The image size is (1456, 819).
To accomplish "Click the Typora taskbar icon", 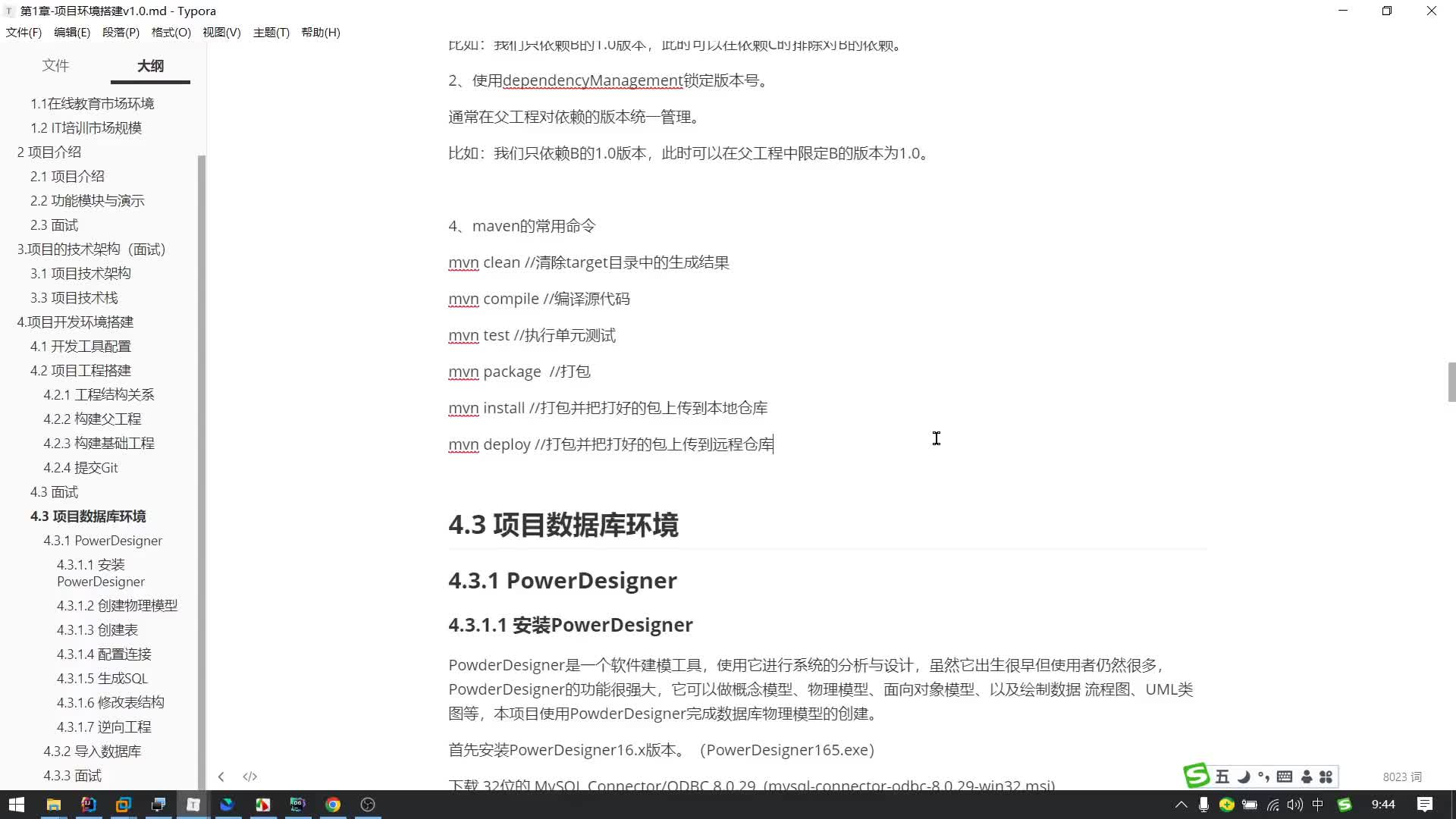I will click(193, 805).
